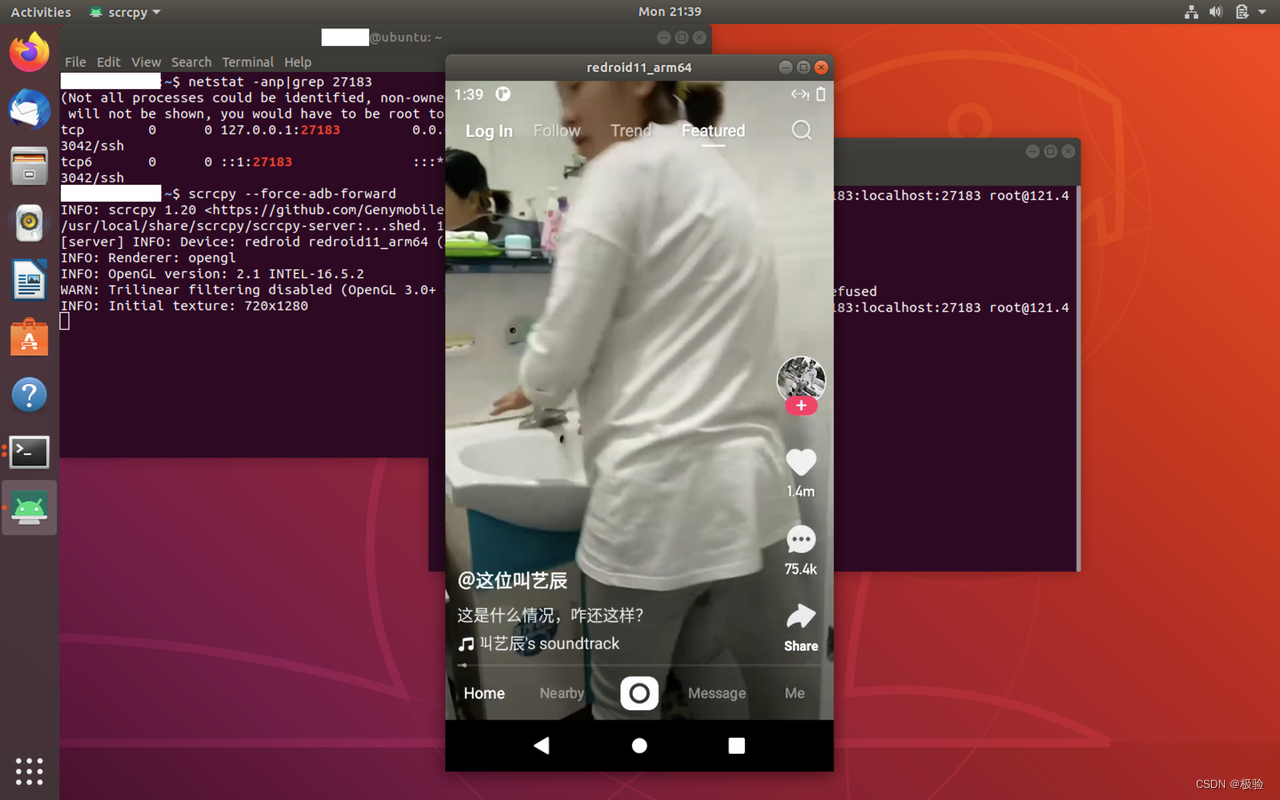Click the phone battery status icon
The width and height of the screenshot is (1280, 800).
tap(821, 94)
